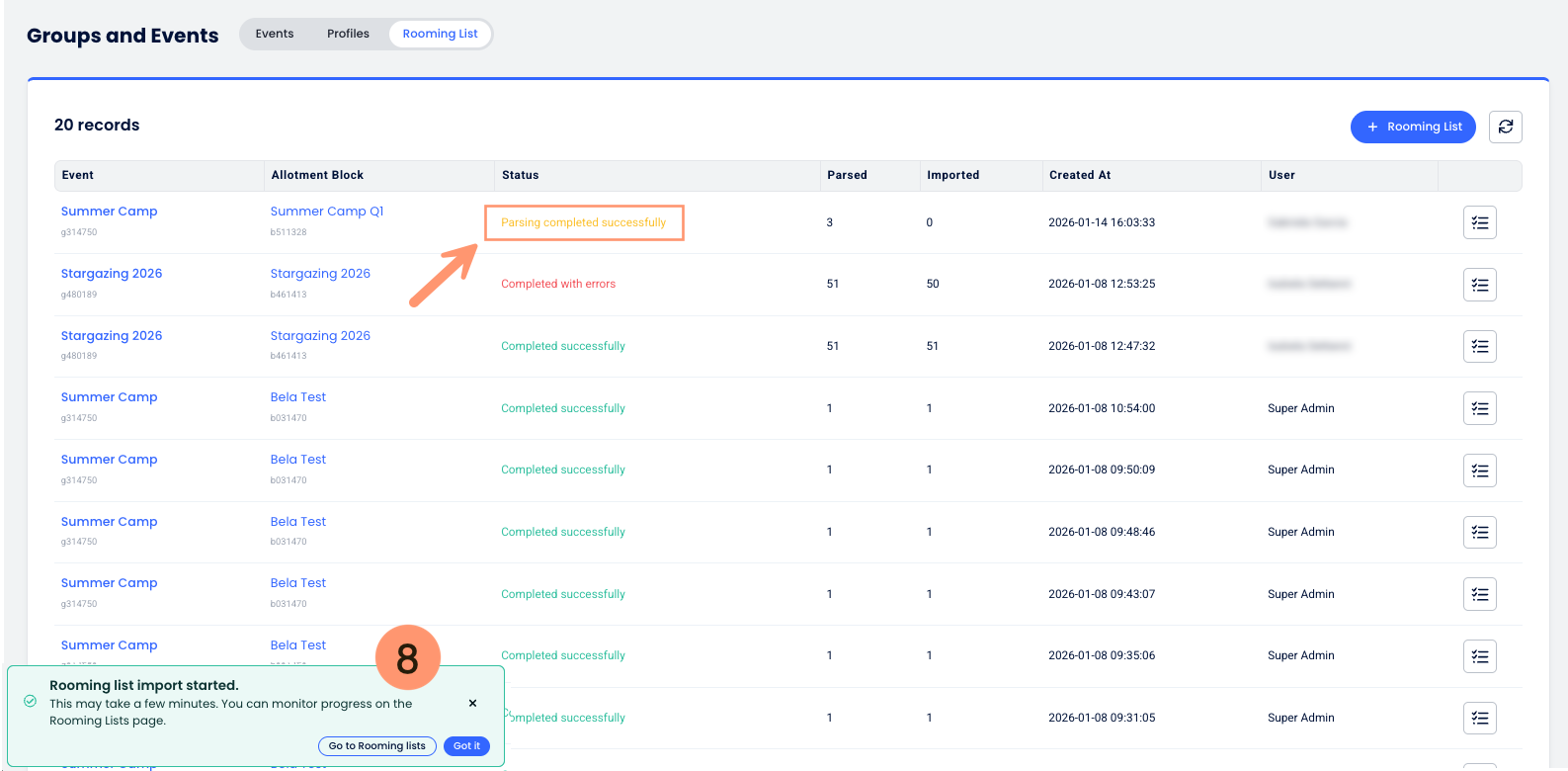
Task: Open details icon for 10:54:00 row
Action: (1479, 408)
